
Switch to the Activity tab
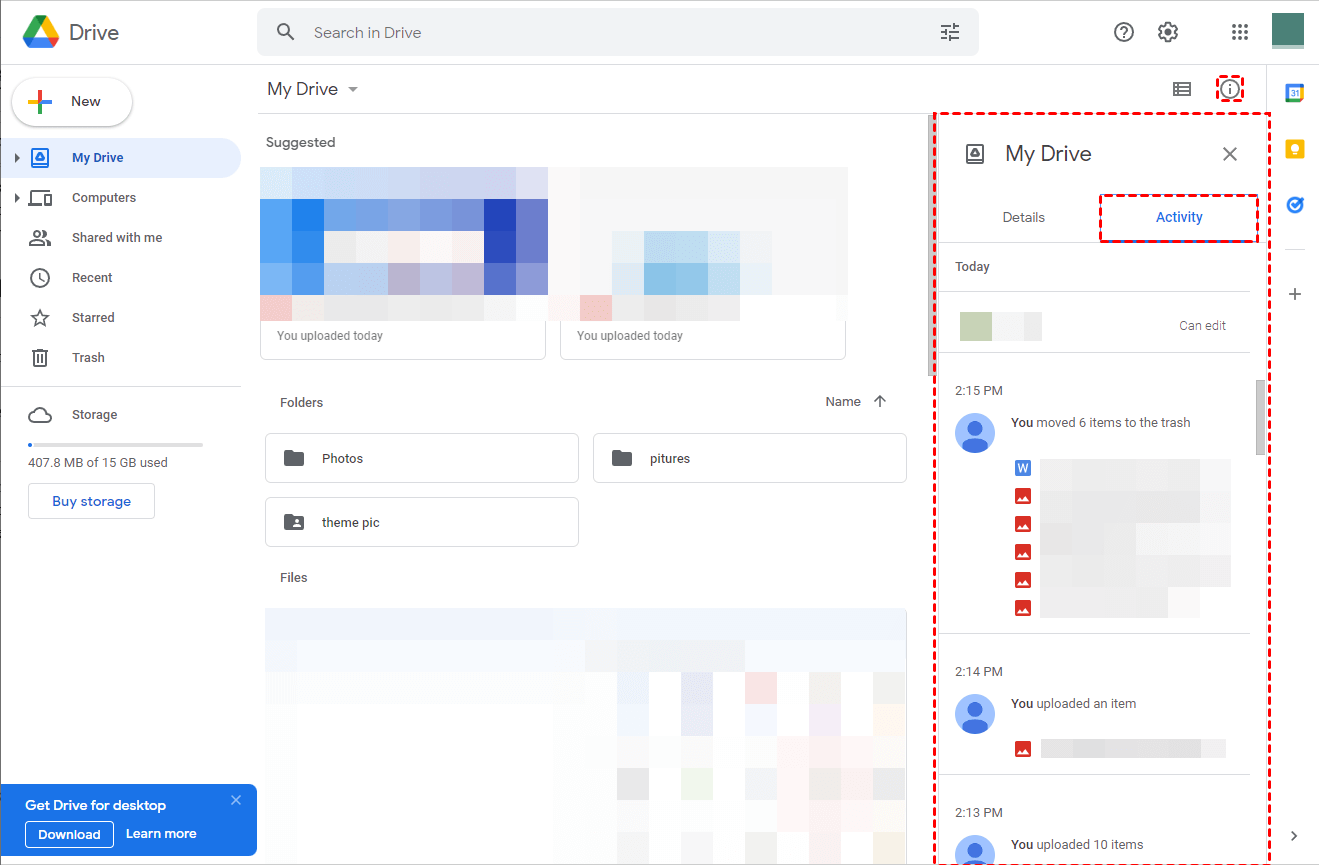pyautogui.click(x=1179, y=217)
